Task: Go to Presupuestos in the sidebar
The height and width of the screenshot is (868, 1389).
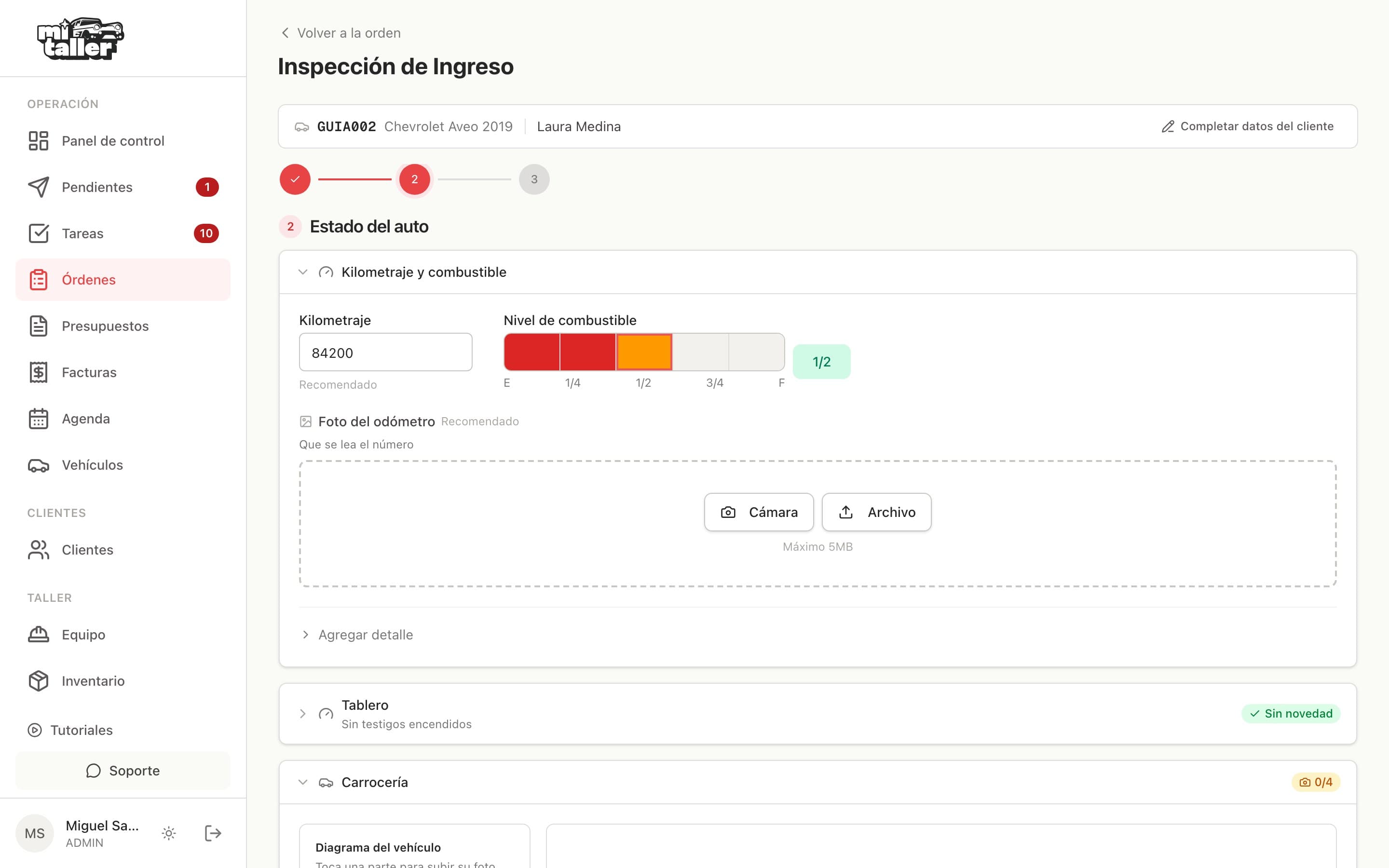Action: [x=123, y=326]
